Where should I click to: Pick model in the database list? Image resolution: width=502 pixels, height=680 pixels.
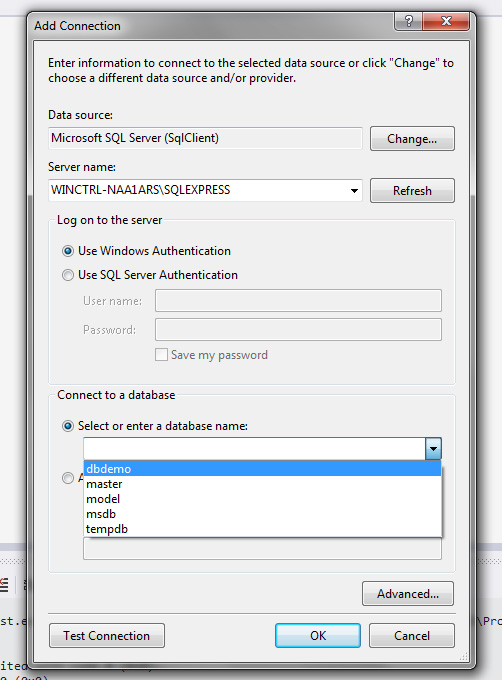coord(262,499)
